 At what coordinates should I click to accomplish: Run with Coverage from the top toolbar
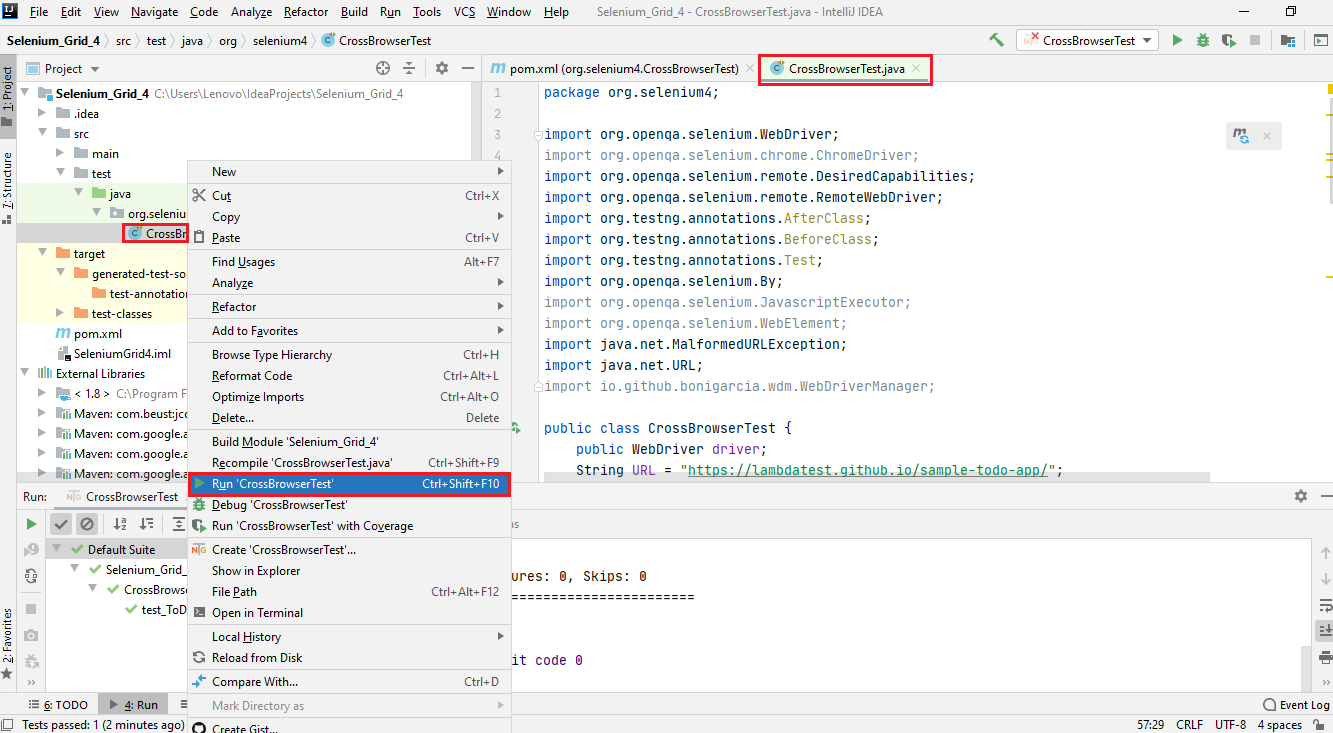click(1229, 40)
